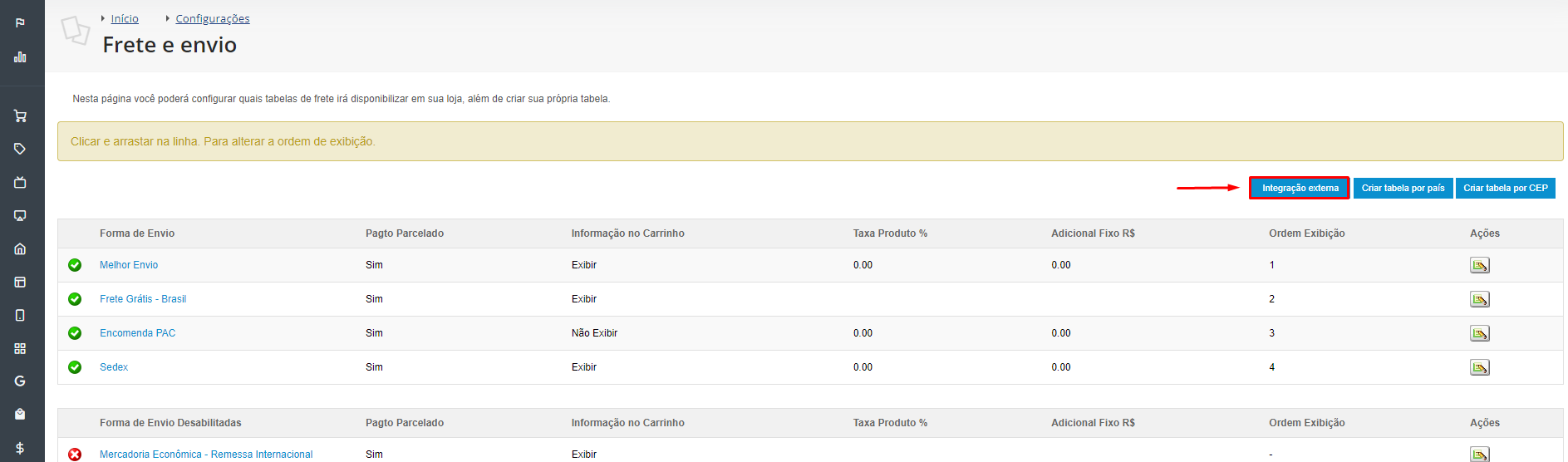Open the TV-shaped sidebar icon
1568x462 pixels.
[20, 182]
